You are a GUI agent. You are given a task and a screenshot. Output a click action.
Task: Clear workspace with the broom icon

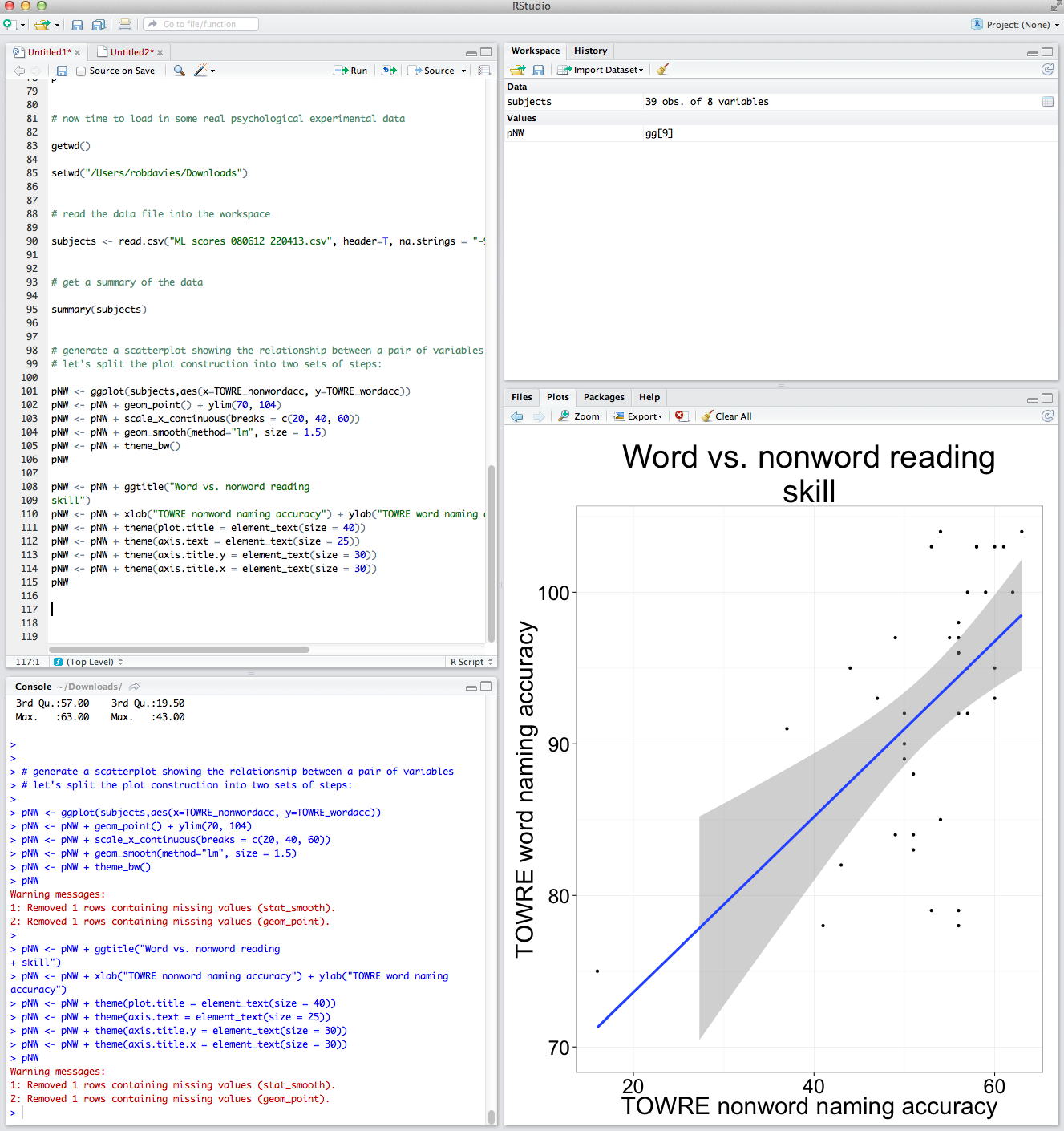click(662, 70)
